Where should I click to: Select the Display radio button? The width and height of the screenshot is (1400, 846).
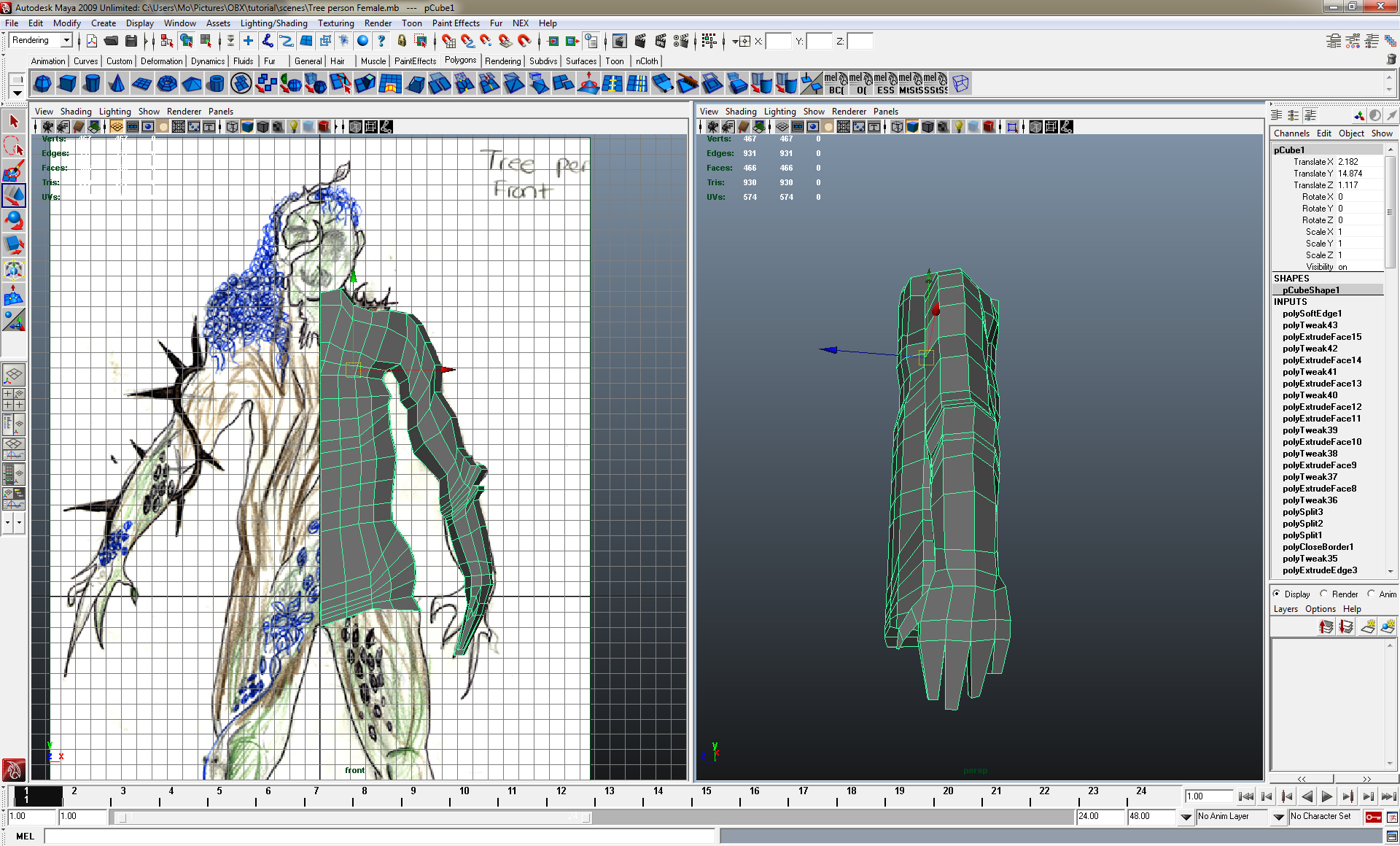tap(1277, 594)
